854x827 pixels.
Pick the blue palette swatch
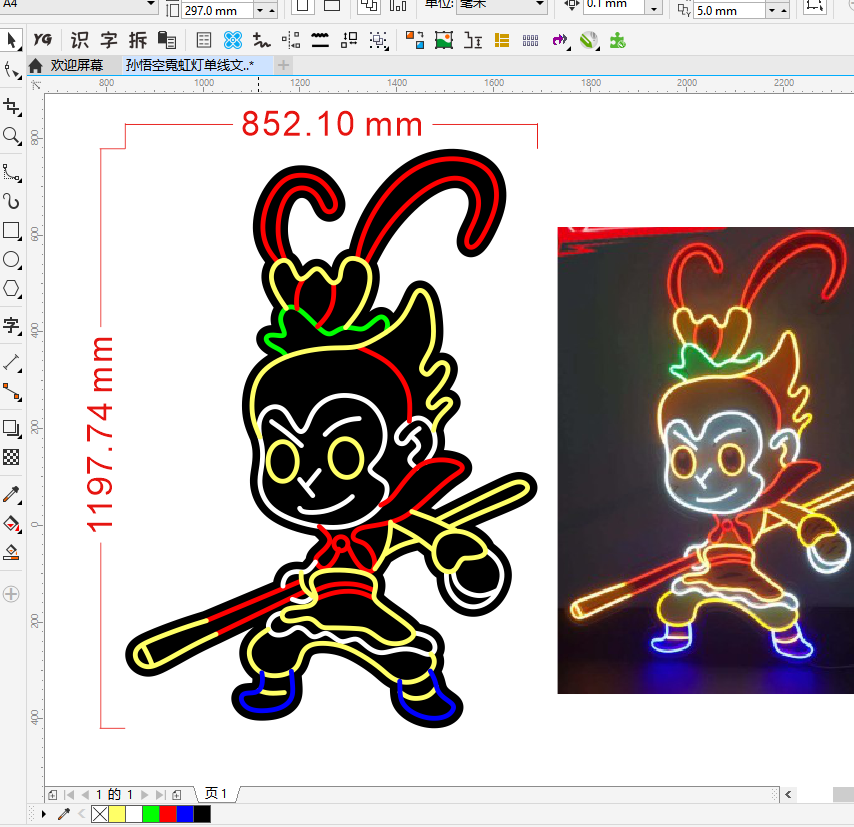pos(185,814)
